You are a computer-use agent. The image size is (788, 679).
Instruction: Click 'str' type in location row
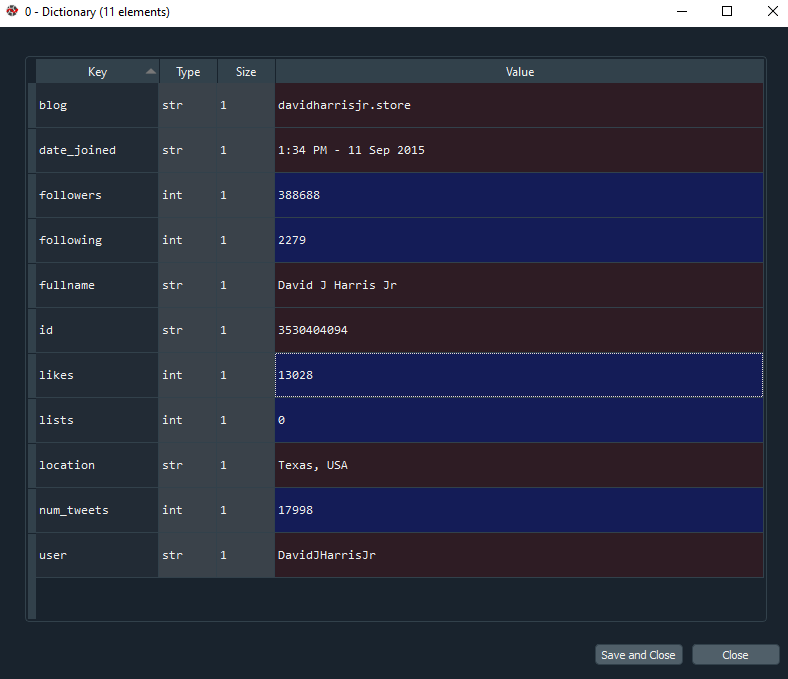tap(187, 465)
